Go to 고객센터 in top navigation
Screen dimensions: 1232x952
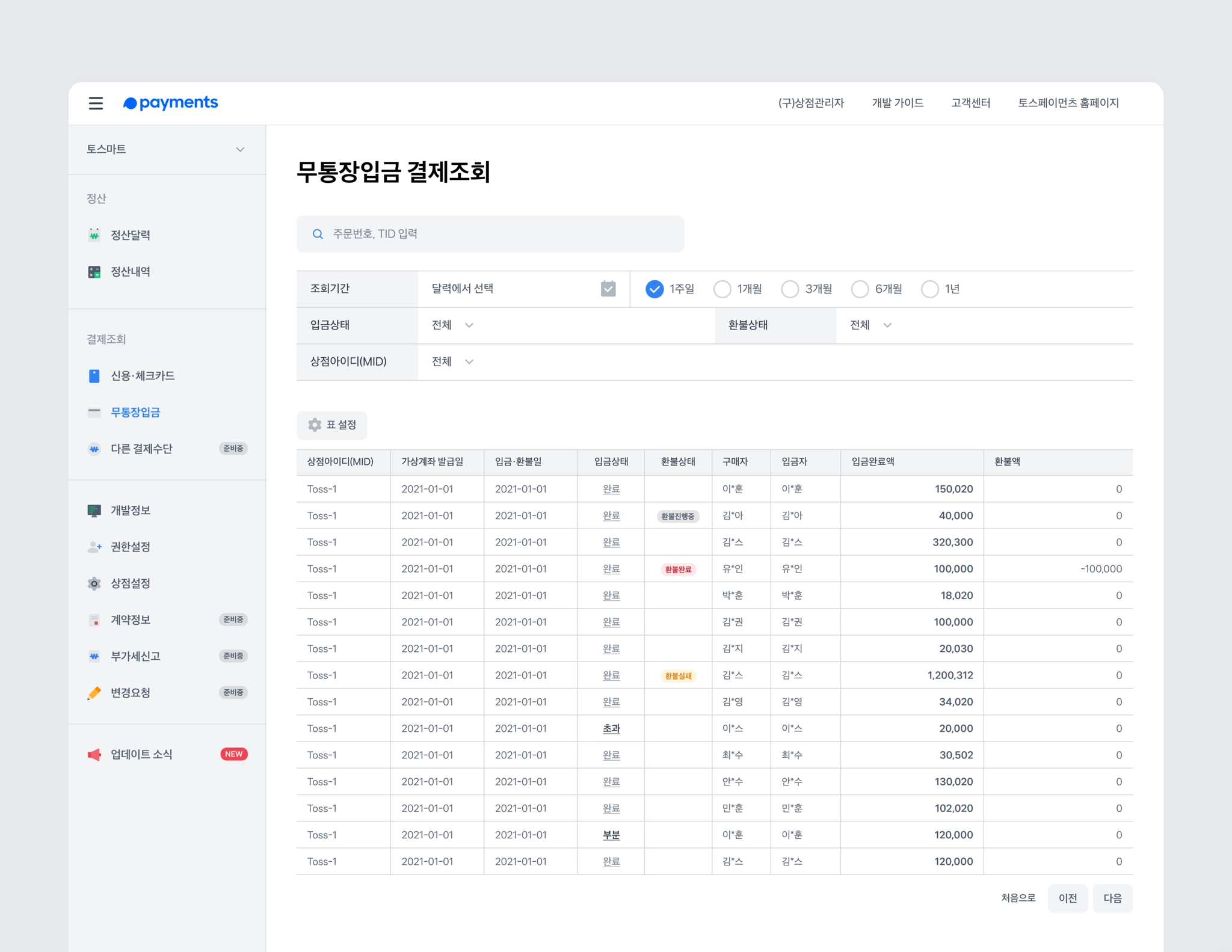pos(970,103)
